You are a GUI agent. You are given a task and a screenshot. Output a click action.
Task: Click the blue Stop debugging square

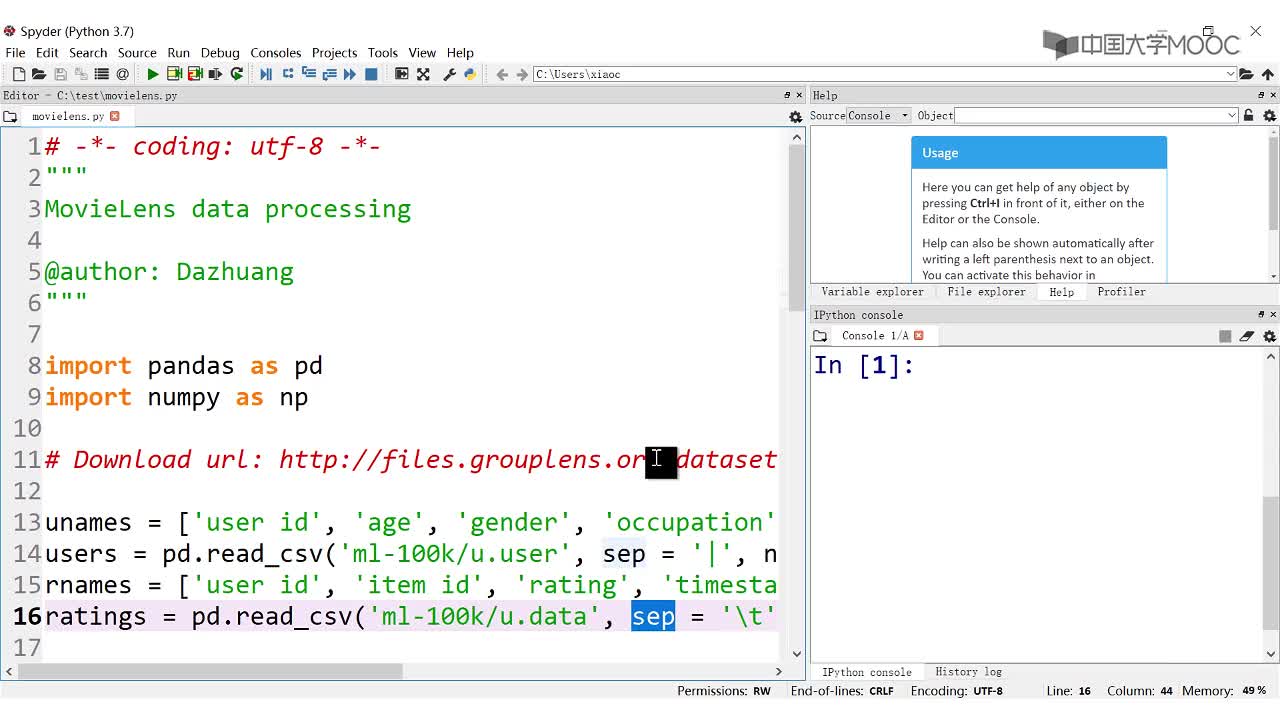(371, 74)
